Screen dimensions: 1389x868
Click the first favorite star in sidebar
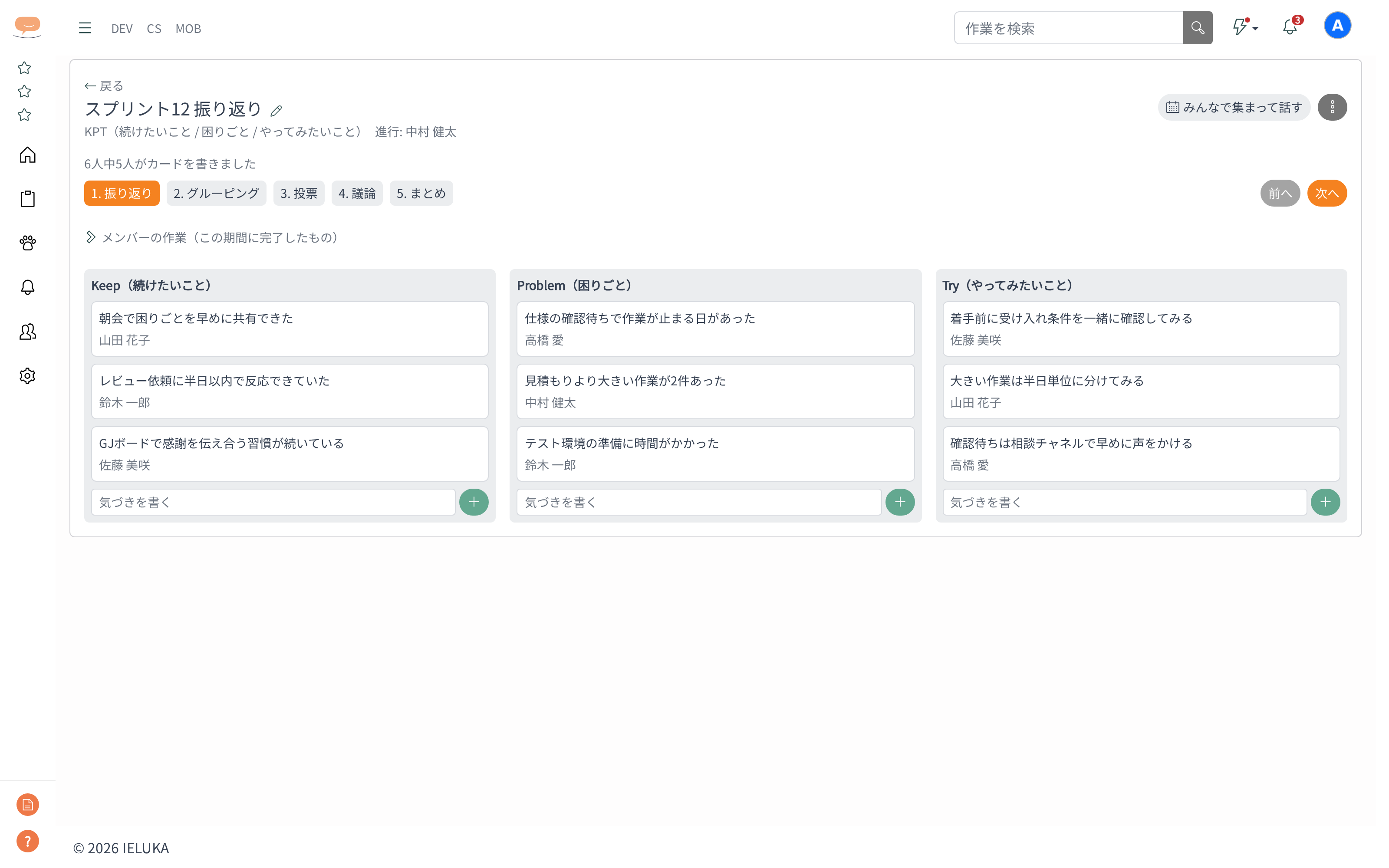tap(24, 68)
